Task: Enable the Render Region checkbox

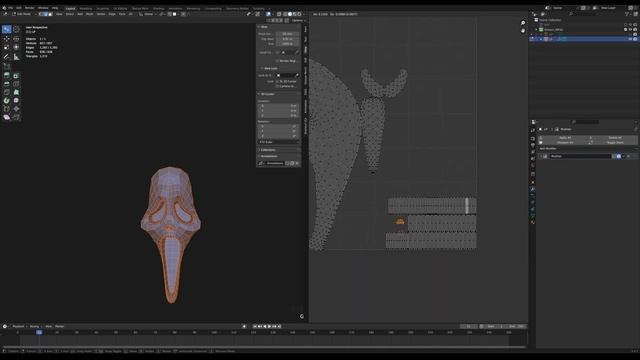Action: (278, 61)
